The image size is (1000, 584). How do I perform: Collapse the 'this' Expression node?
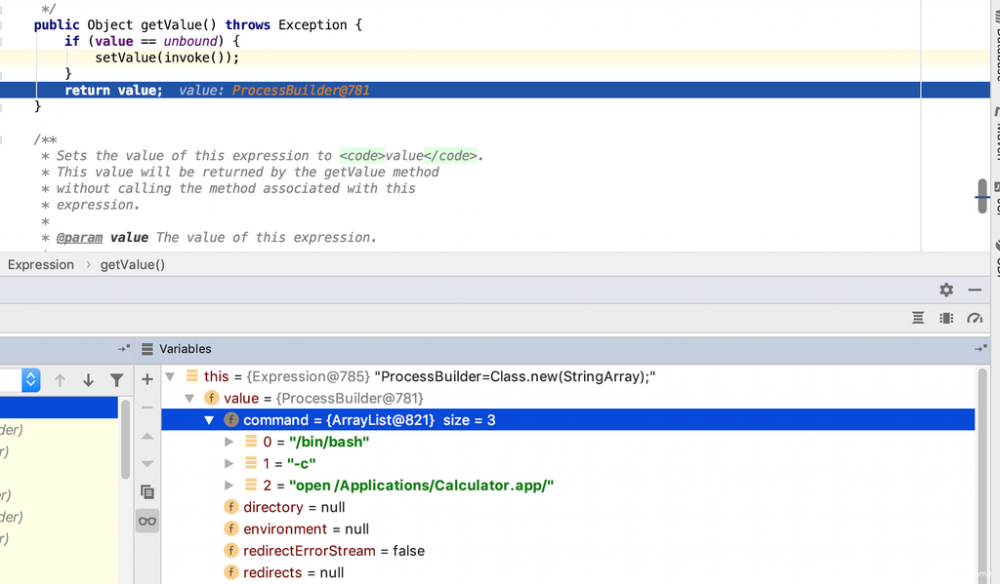(x=169, y=377)
